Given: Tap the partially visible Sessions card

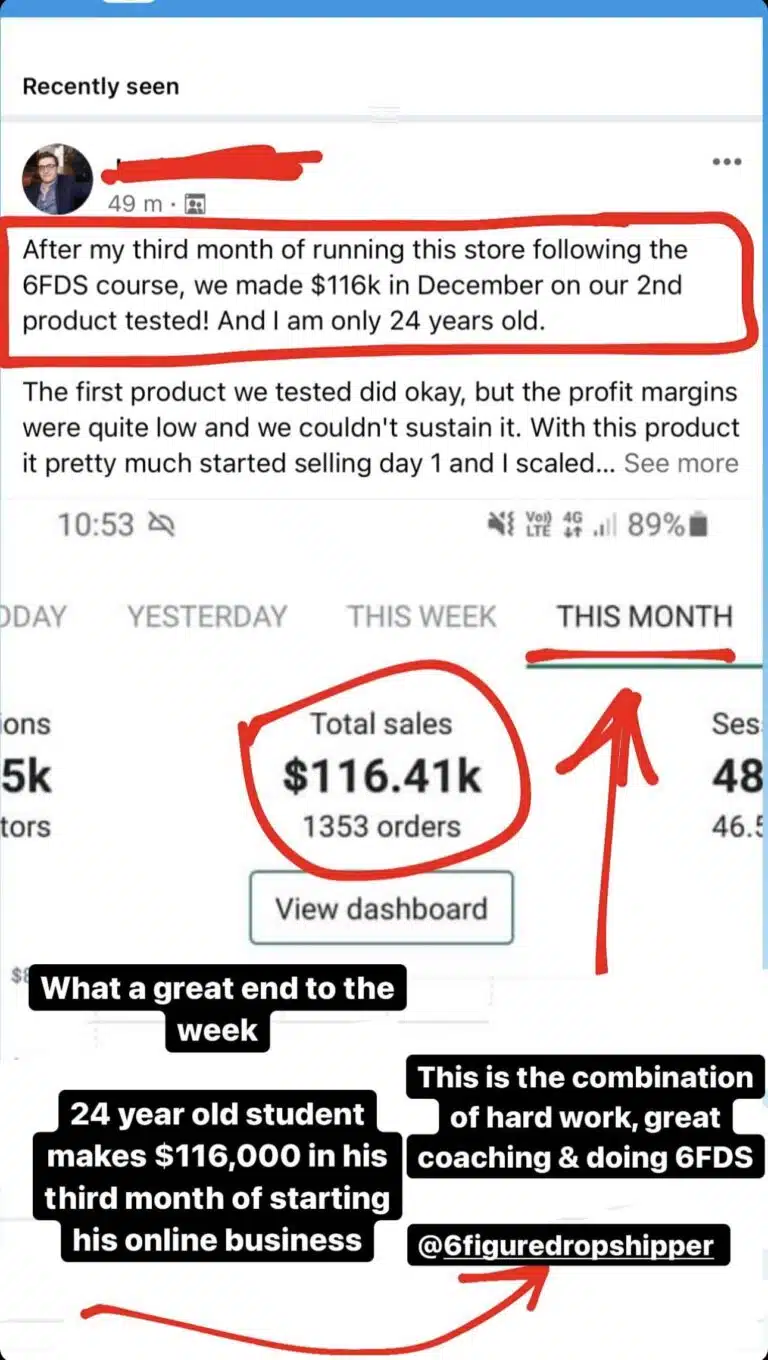Looking at the screenshot, I should 736,776.
